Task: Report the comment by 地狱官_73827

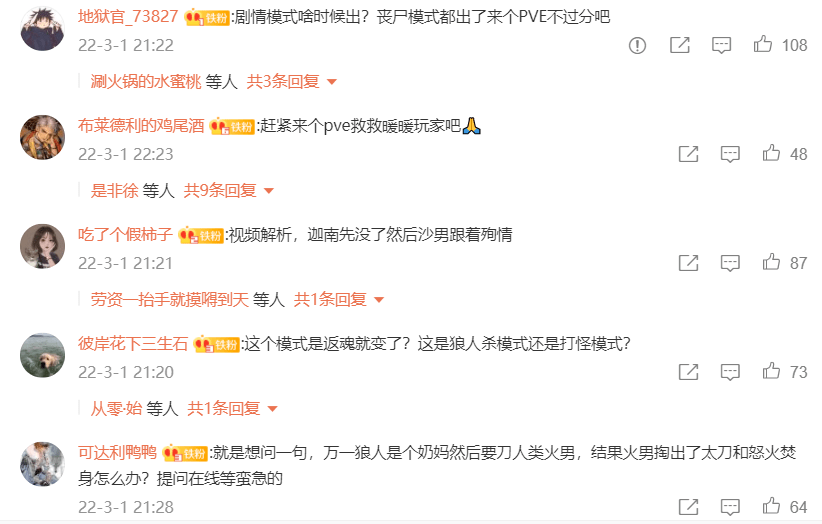Action: click(637, 46)
